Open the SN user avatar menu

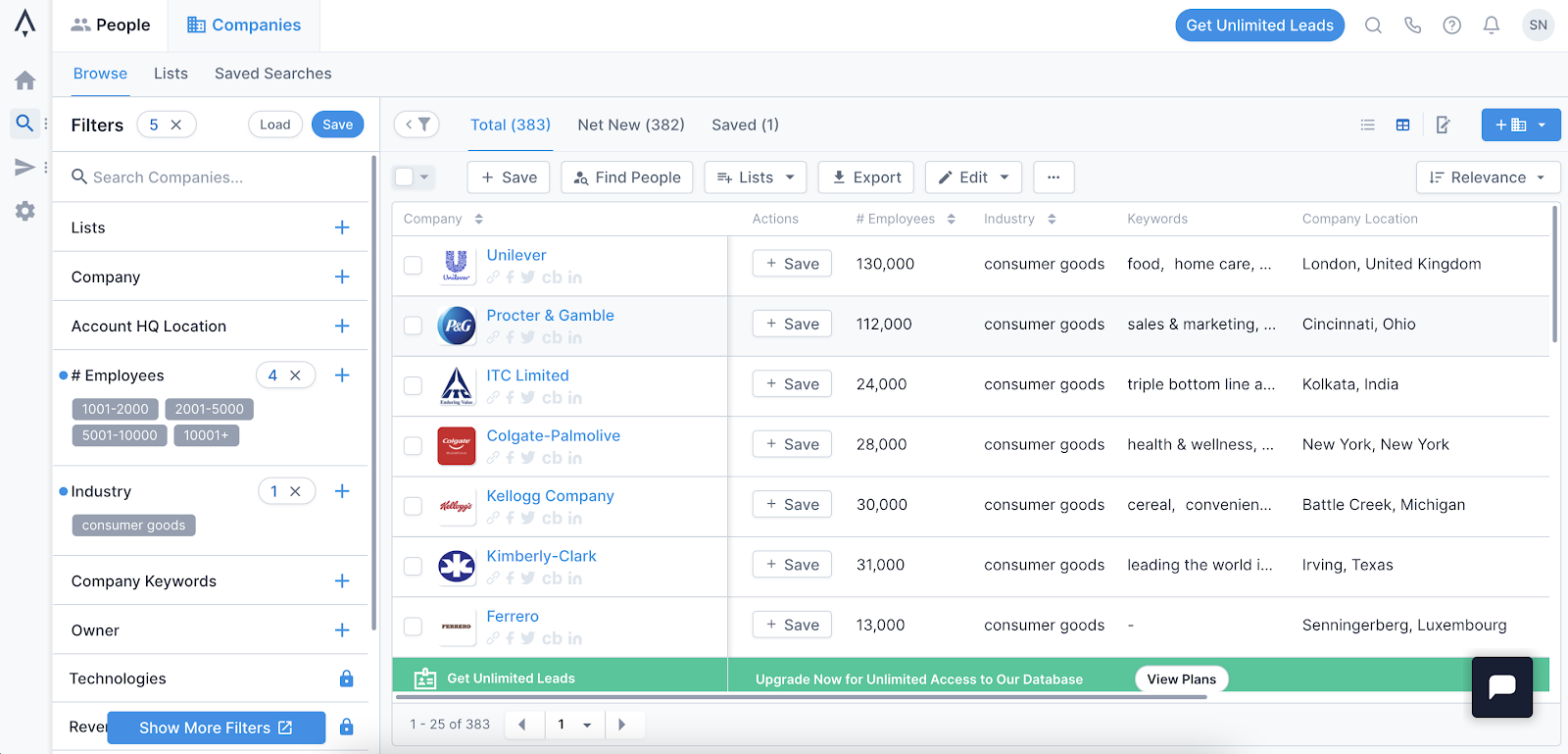1538,25
